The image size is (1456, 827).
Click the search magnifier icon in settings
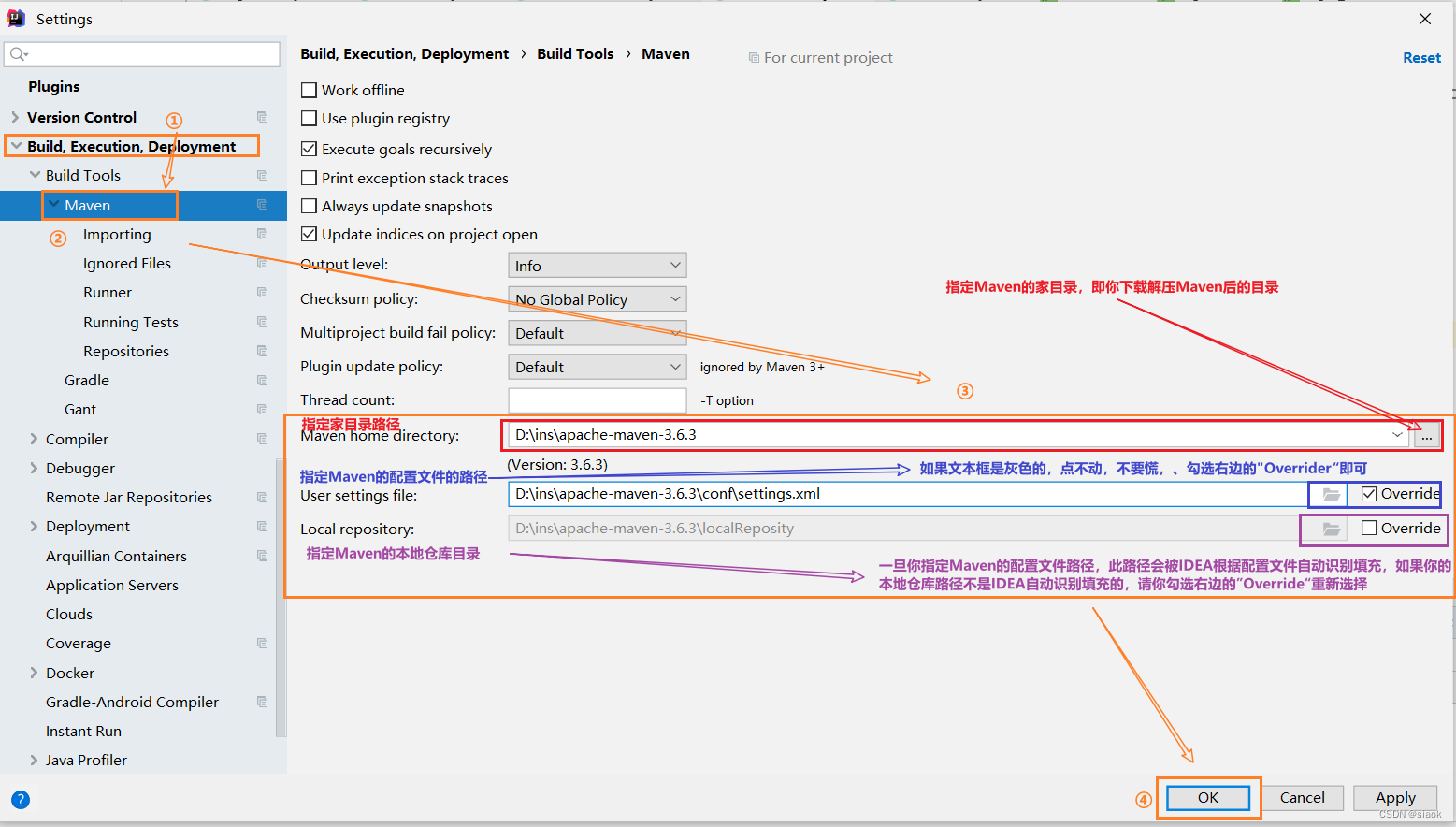tap(18, 54)
